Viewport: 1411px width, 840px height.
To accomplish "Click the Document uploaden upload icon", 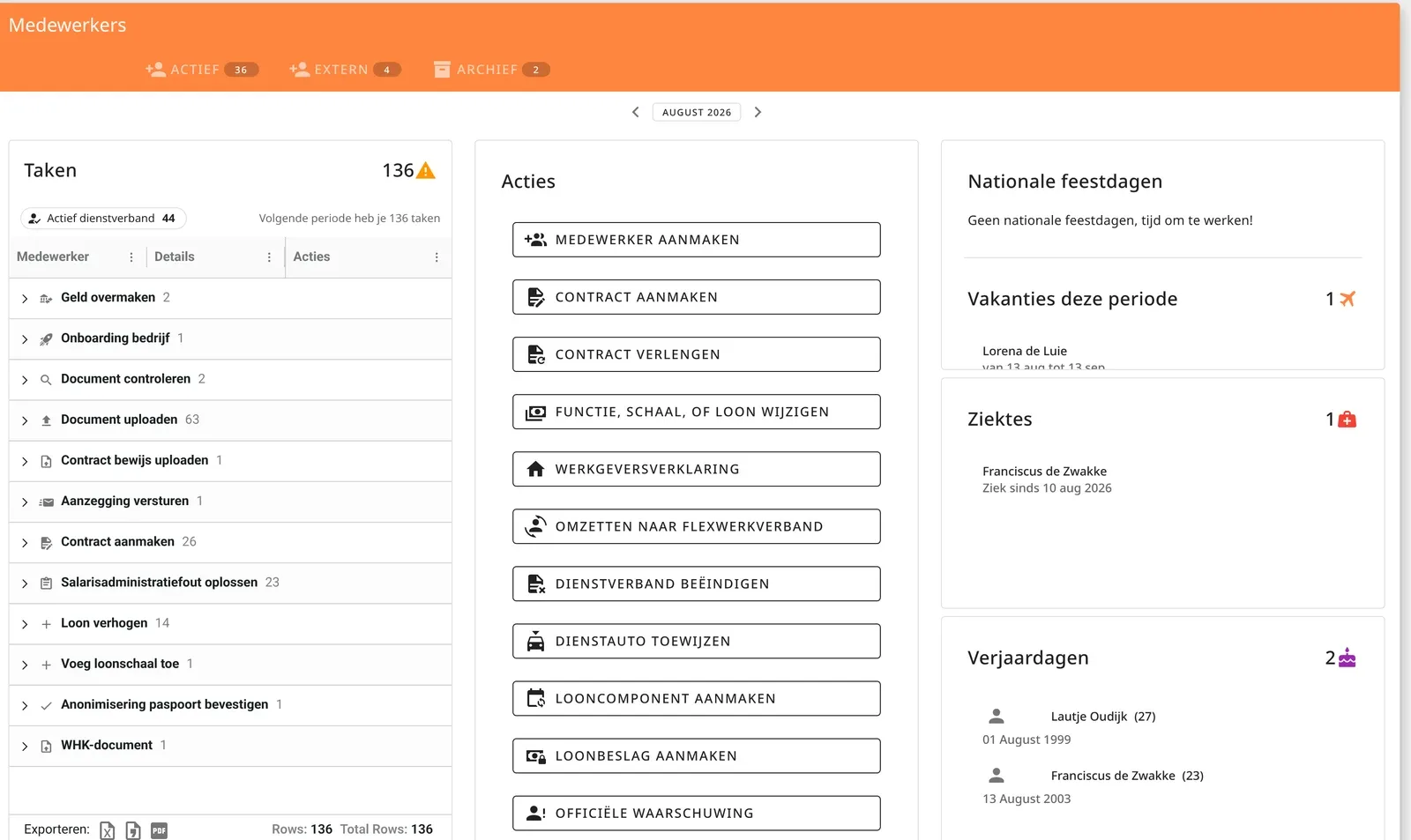I will (x=46, y=420).
